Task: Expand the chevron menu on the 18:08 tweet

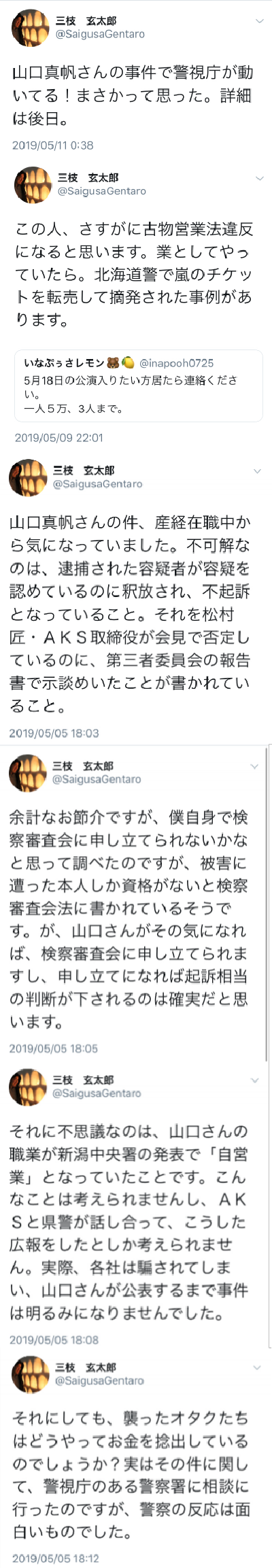Action: click(x=255, y=1080)
